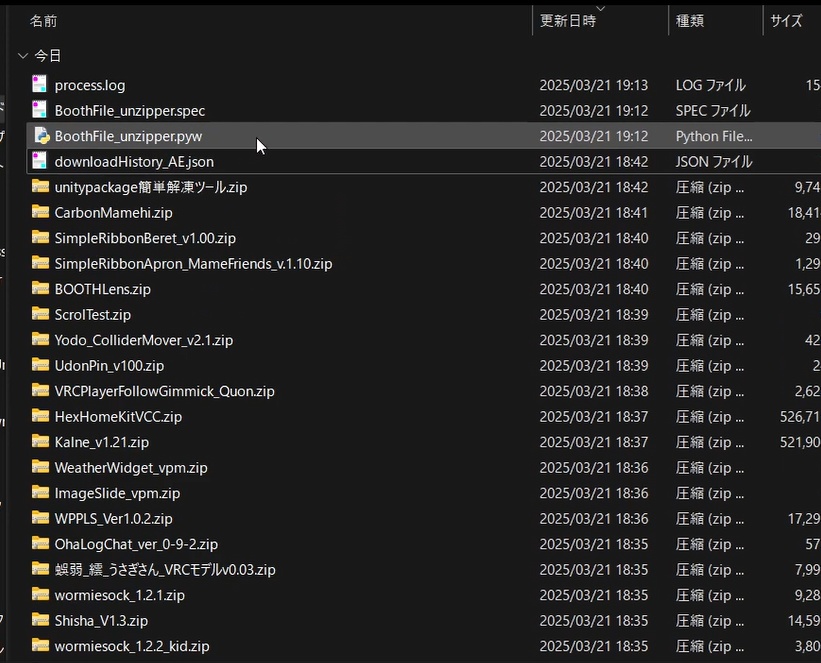Click the Python icon of BoothFile_unzipper.pyw
Screen dimensions: 821x663
(41, 136)
